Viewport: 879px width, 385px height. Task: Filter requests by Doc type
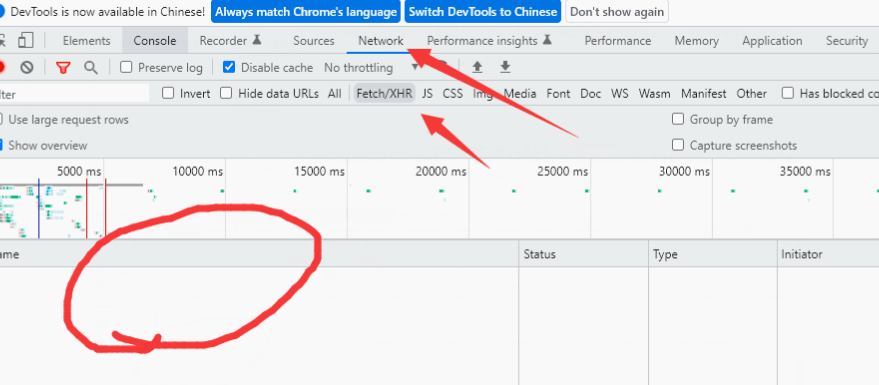[590, 94]
